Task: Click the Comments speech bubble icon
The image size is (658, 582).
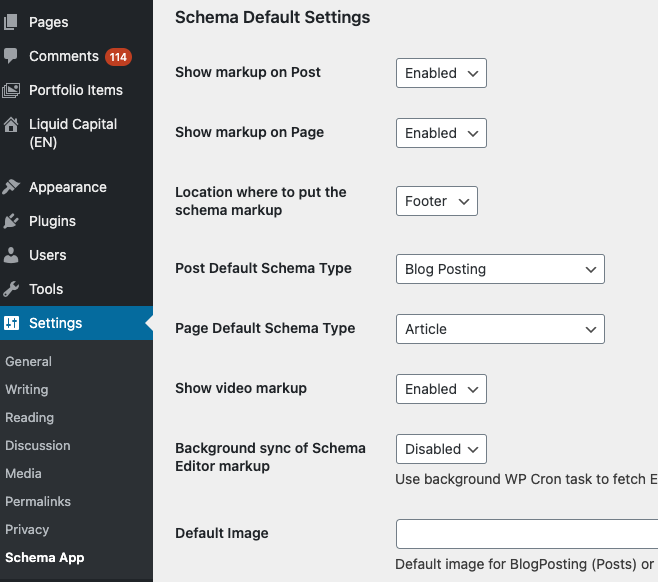Action: 11,56
